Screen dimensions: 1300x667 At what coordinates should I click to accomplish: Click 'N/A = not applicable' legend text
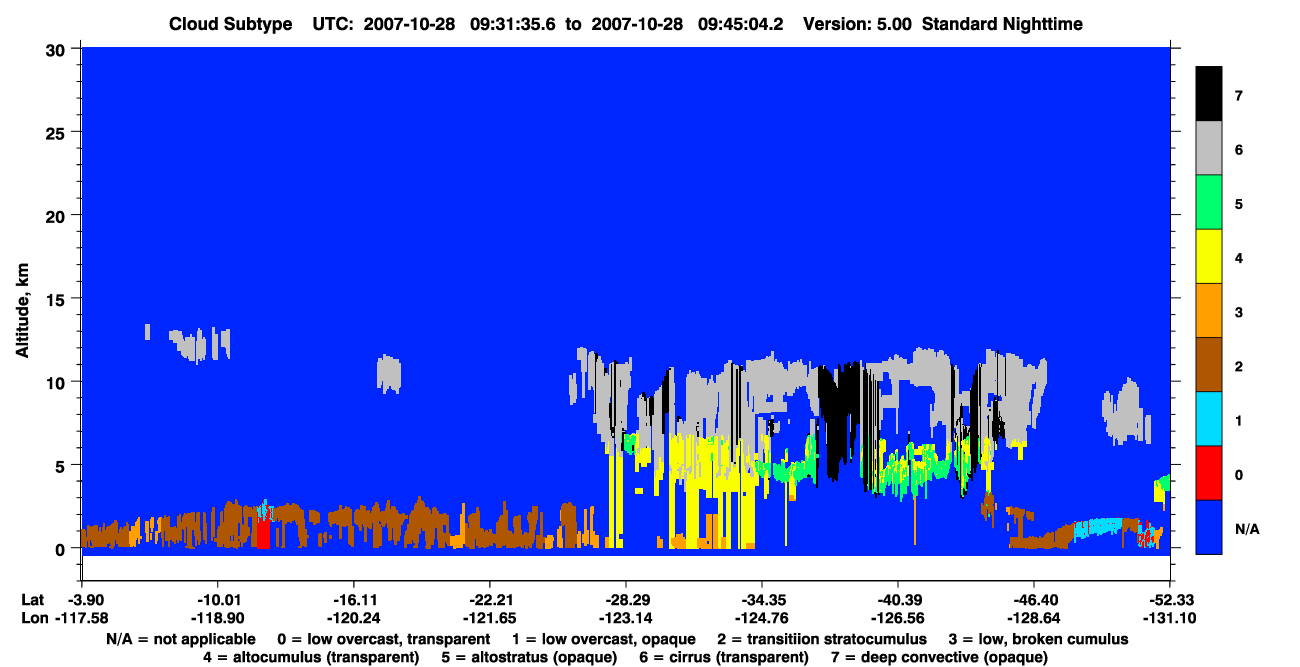click(x=180, y=638)
